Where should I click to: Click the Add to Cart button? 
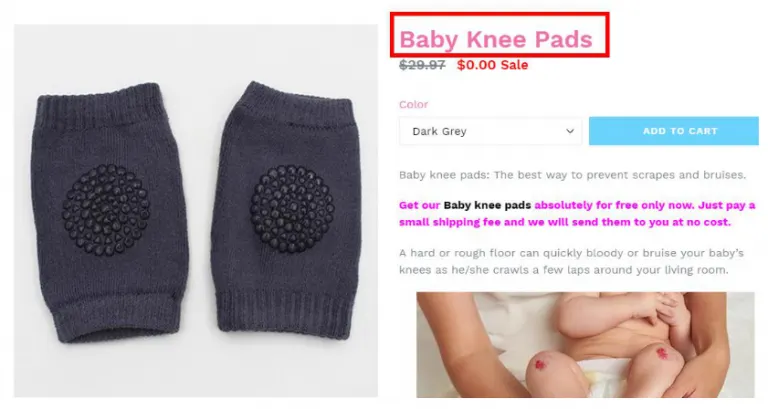pyautogui.click(x=673, y=131)
